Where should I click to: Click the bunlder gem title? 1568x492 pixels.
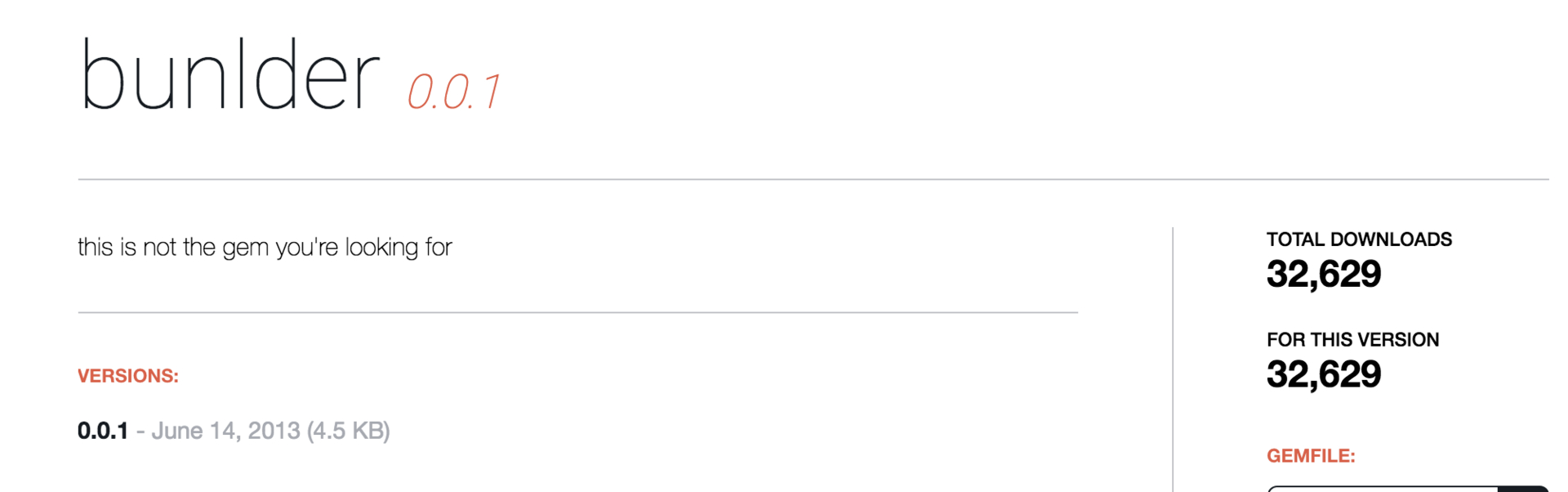pyautogui.click(x=229, y=76)
